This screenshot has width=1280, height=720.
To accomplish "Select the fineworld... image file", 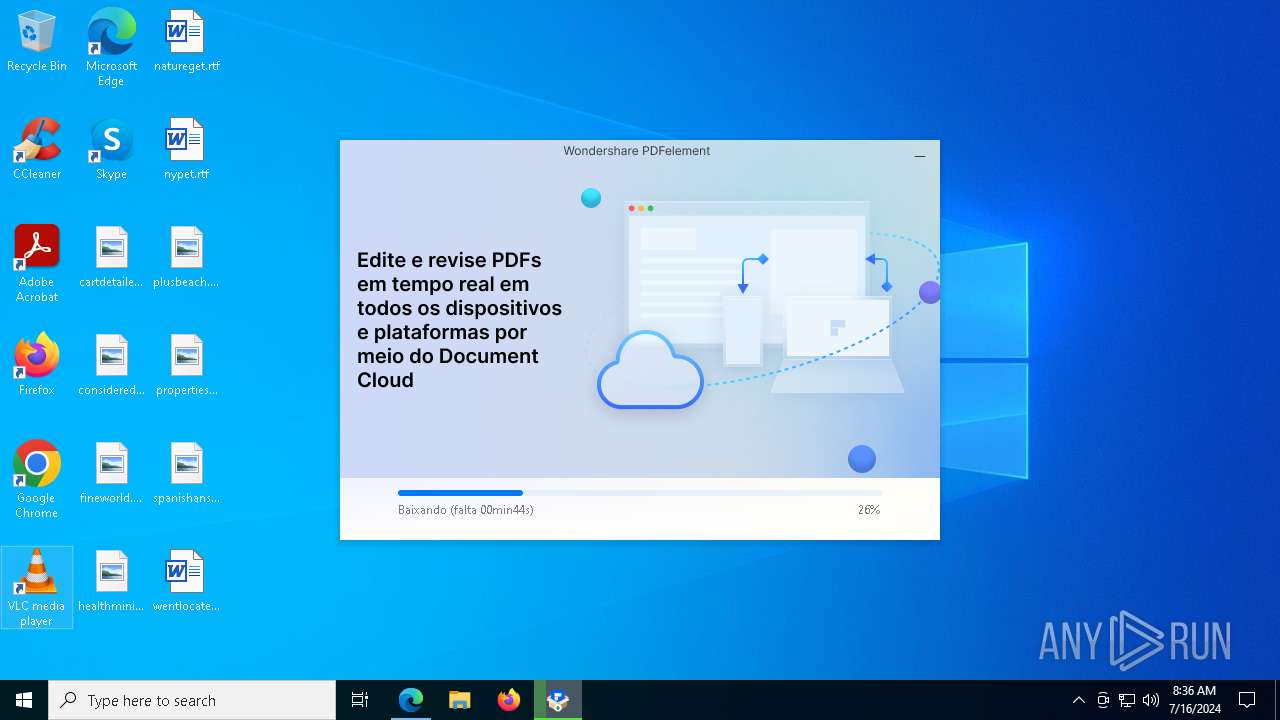I will (x=111, y=474).
